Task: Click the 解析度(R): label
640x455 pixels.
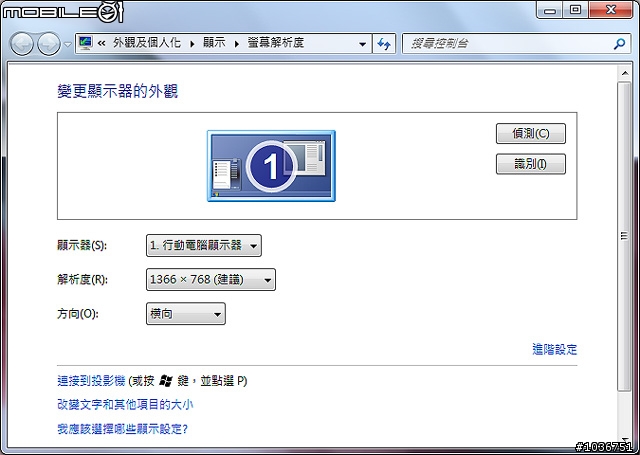Action: (82, 280)
